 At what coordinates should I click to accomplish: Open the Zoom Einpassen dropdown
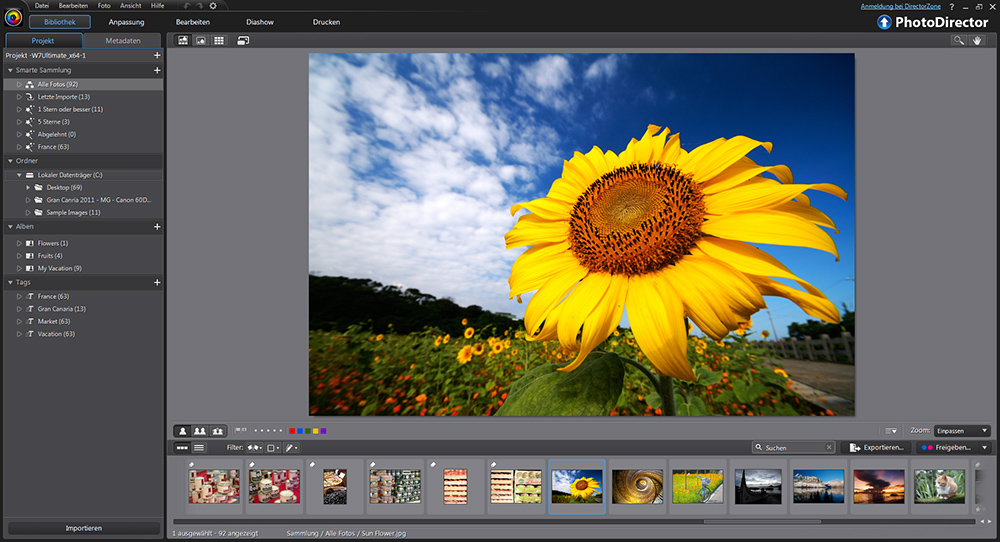(962, 430)
